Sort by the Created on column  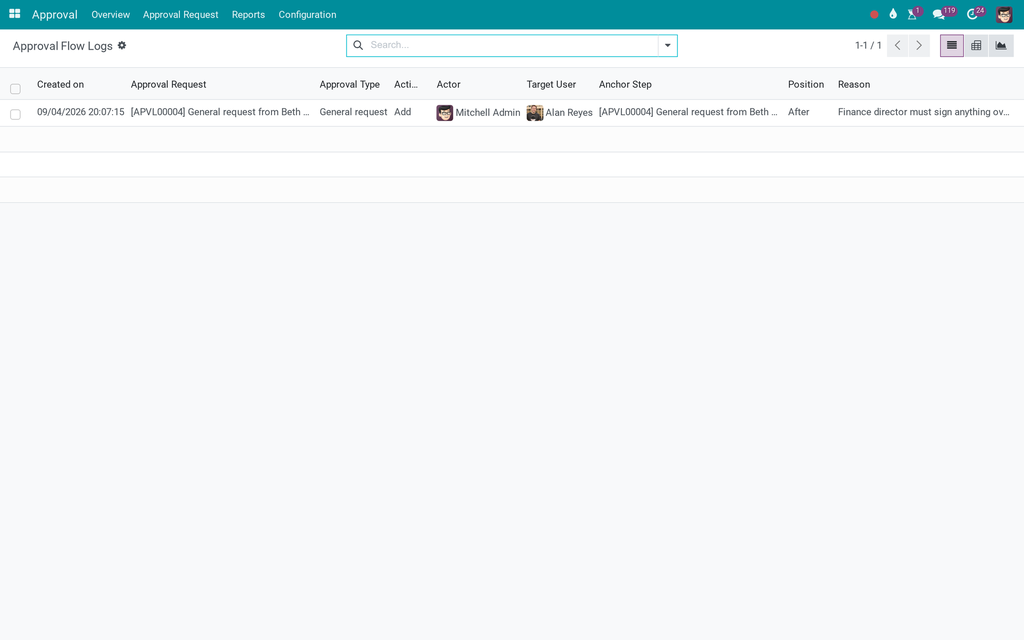pos(60,84)
